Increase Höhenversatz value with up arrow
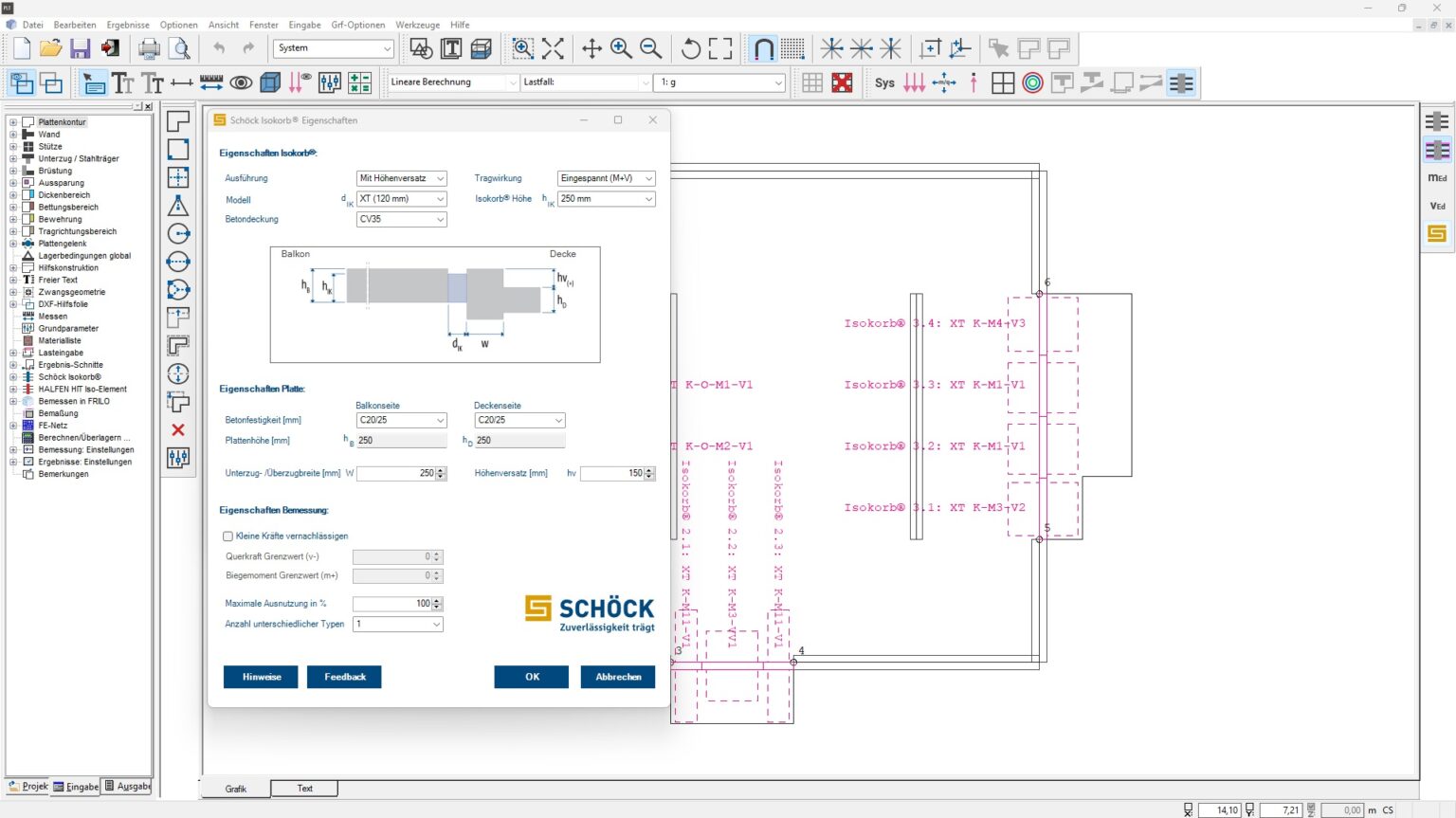The height and width of the screenshot is (818, 1456). pos(650,470)
